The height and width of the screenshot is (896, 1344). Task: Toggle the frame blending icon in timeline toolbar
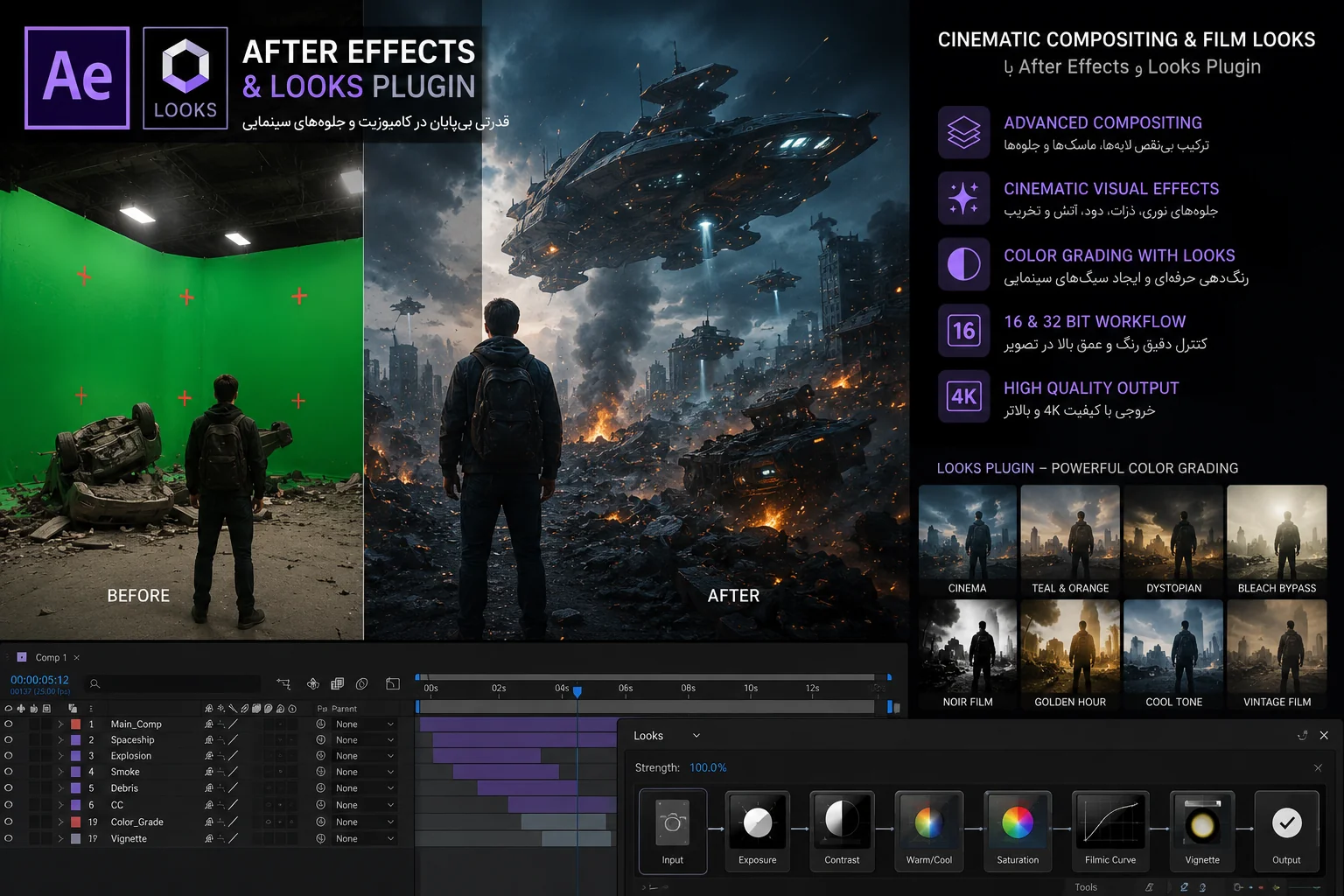pos(337,684)
